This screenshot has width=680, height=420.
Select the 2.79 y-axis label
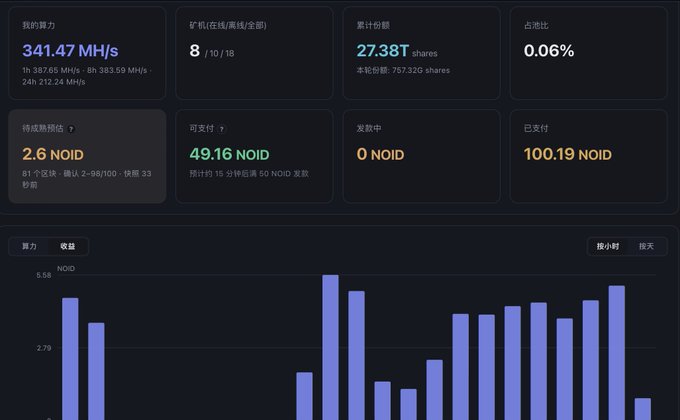point(44,348)
